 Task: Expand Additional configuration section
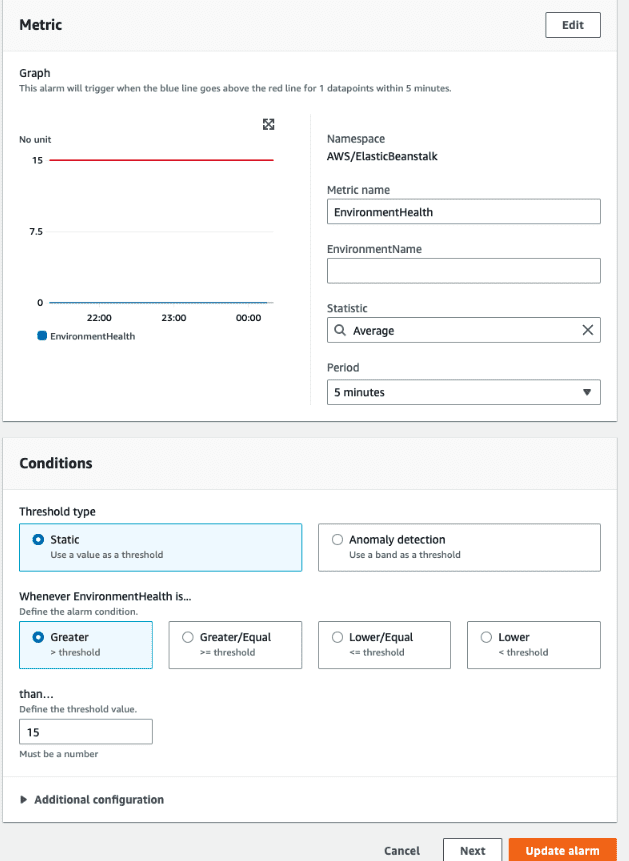[92, 800]
